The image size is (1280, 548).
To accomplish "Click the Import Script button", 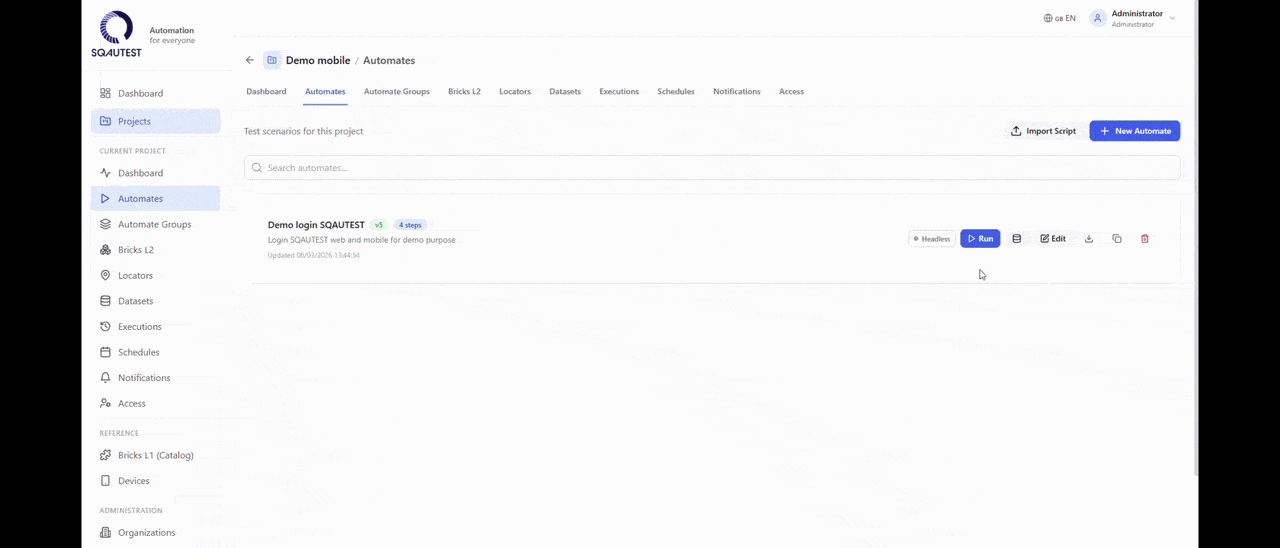I will (1043, 131).
